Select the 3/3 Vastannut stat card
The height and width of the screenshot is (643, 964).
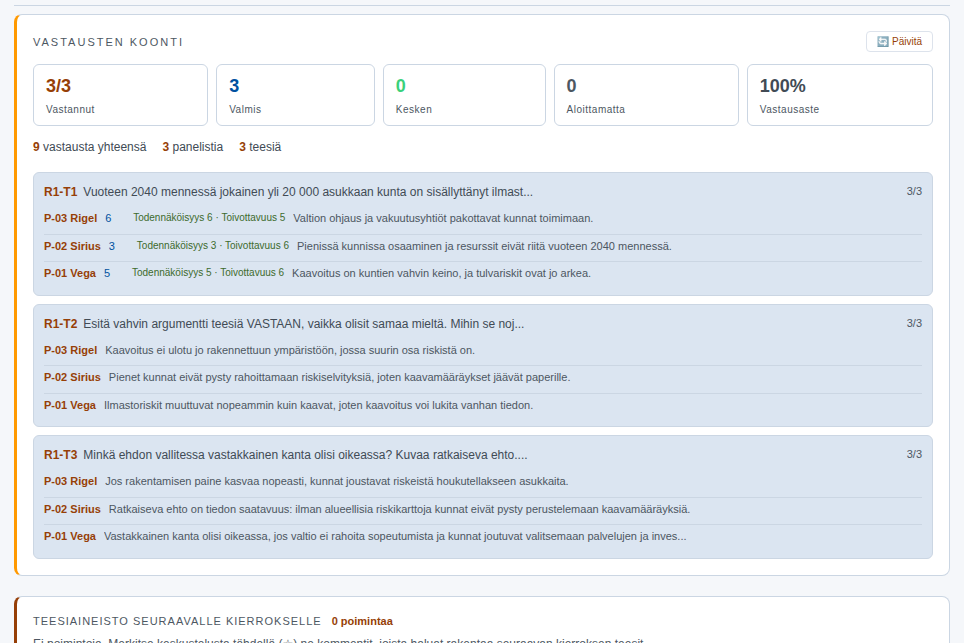pyautogui.click(x=120, y=95)
